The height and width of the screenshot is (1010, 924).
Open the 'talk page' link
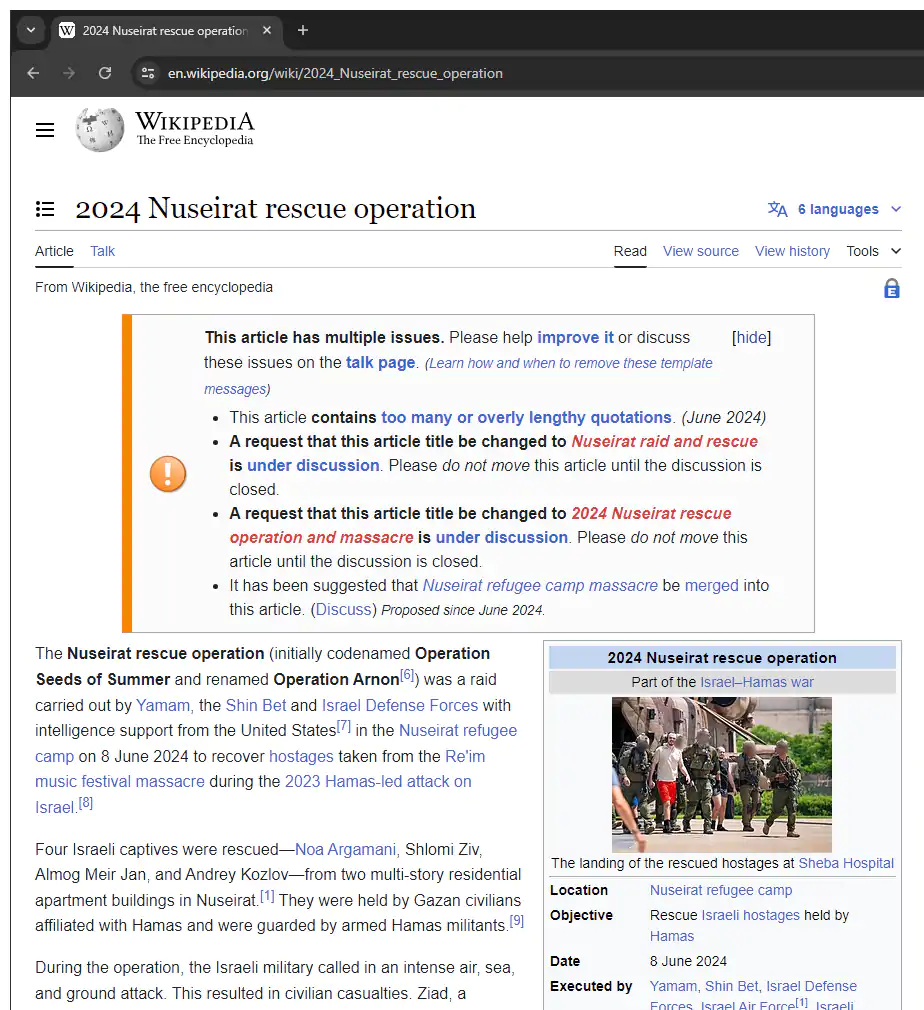pyautogui.click(x=380, y=363)
